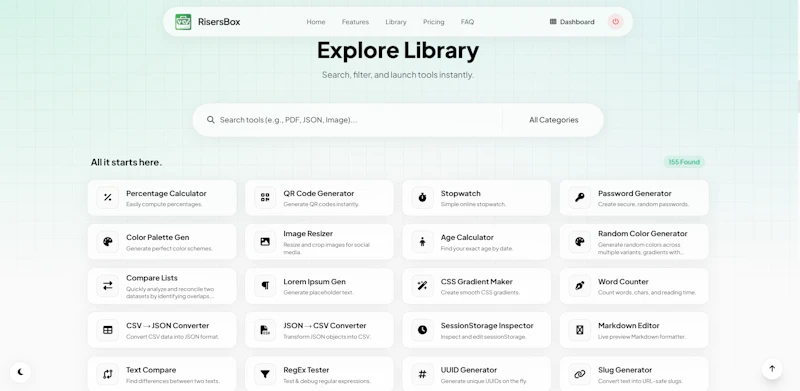Click the Random Color Generator palette icon
Image resolution: width=800 pixels, height=391 pixels.
(580, 242)
